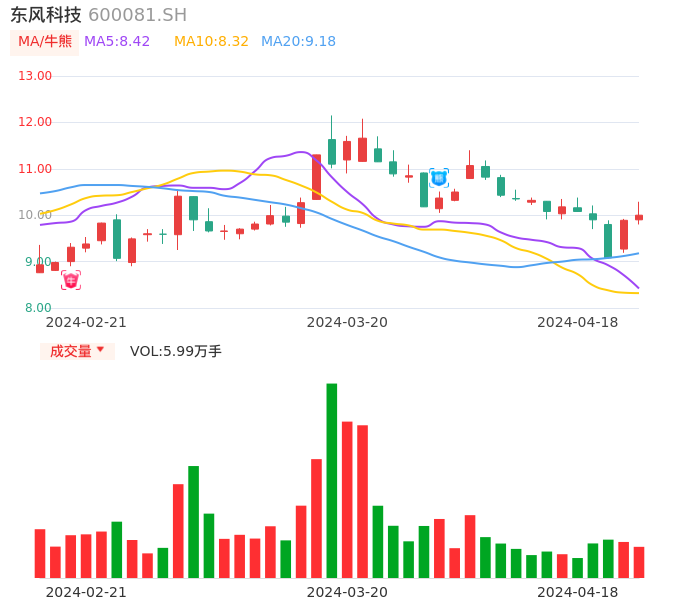Click the blue bear (熊) signal marker
Viewport: 686px width, 606px height.
pyautogui.click(x=439, y=178)
